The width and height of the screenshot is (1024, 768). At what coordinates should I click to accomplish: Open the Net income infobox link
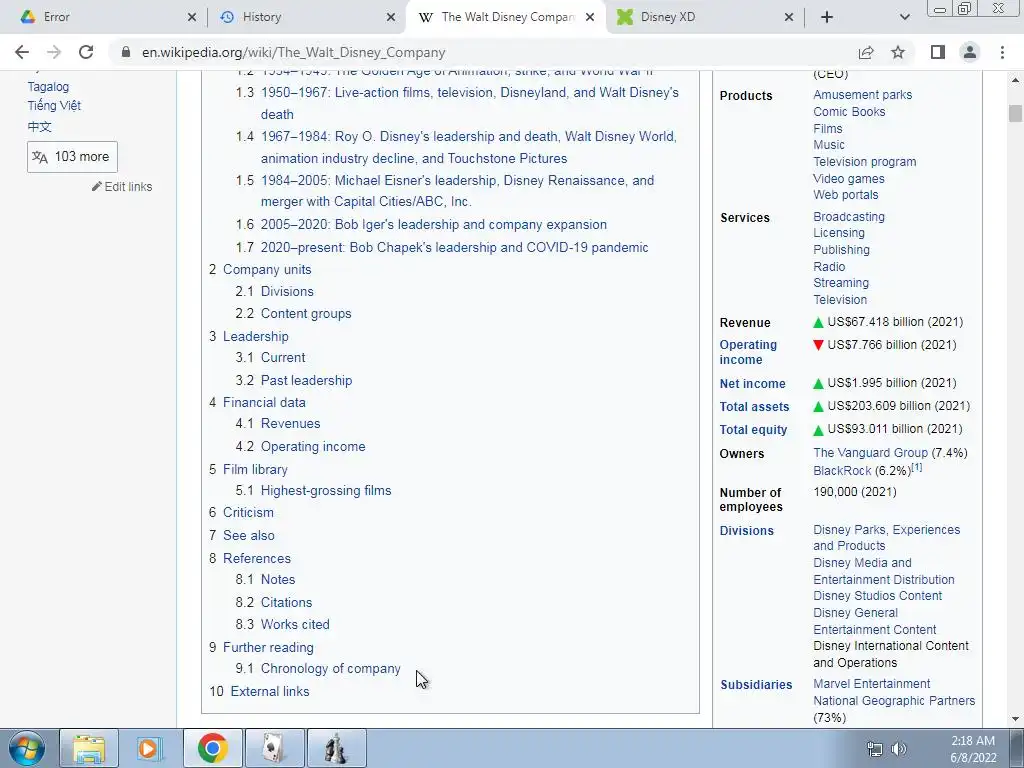(x=752, y=384)
